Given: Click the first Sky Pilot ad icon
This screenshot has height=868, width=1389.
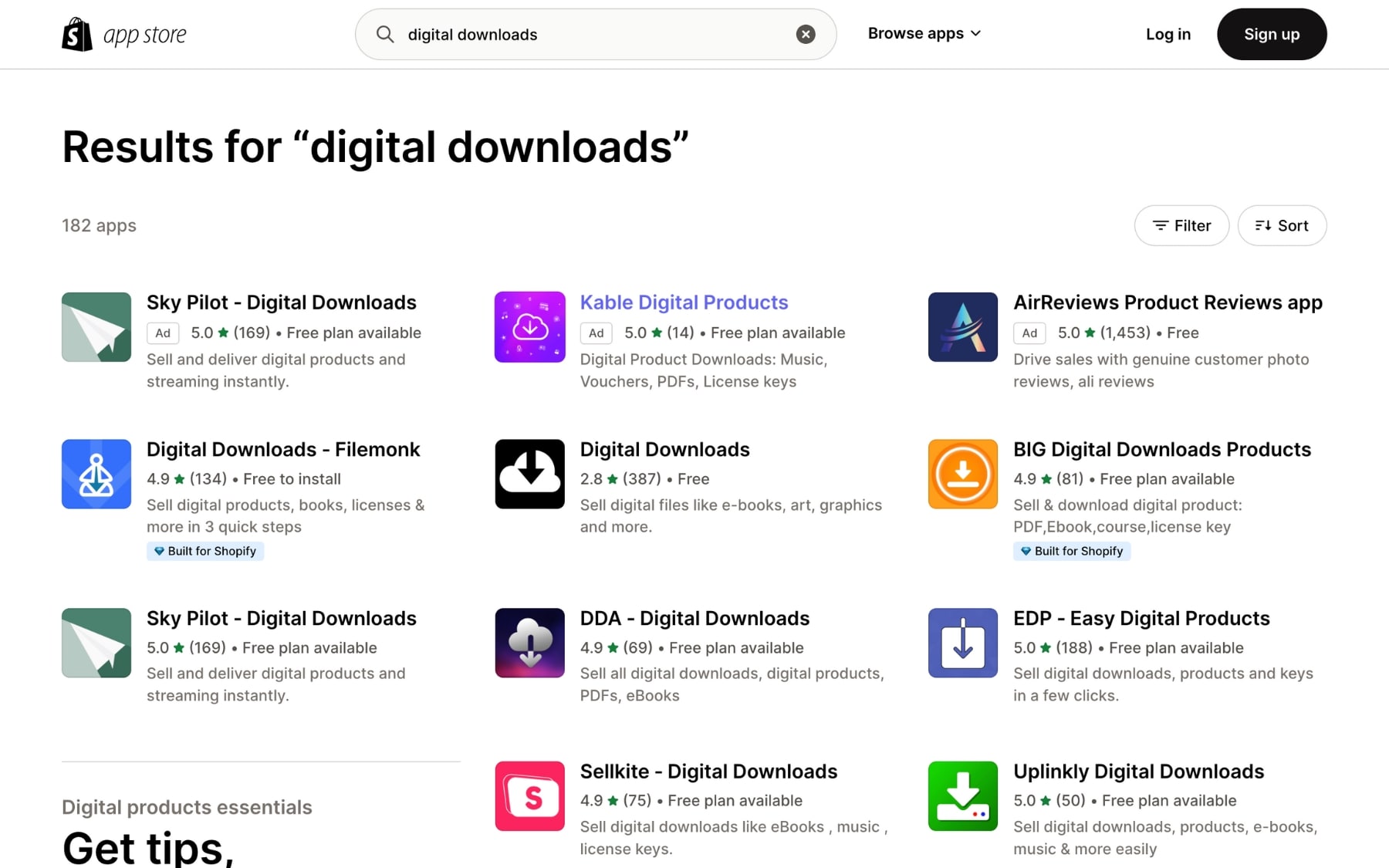Looking at the screenshot, I should click(x=96, y=327).
